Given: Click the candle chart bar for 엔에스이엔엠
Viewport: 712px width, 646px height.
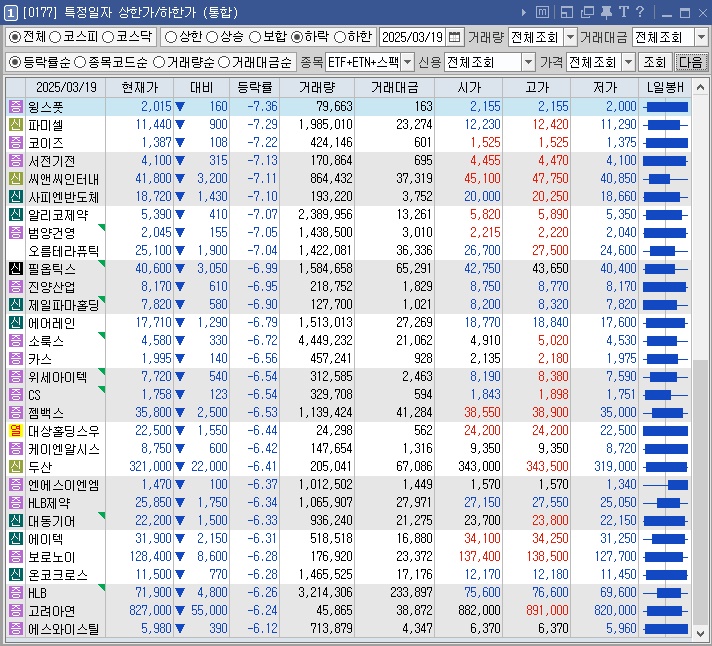Looking at the screenshot, I should point(665,485).
